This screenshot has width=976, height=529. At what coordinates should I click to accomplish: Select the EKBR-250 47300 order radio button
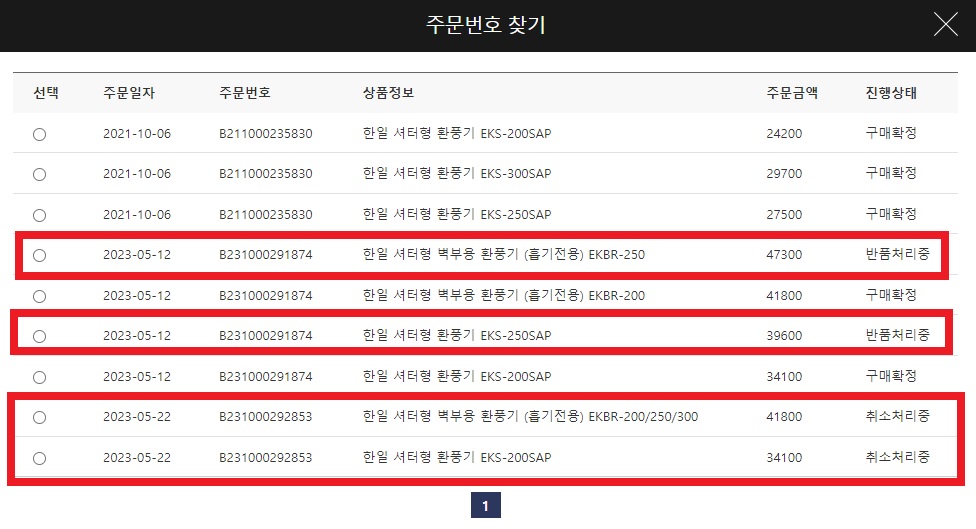[39, 255]
